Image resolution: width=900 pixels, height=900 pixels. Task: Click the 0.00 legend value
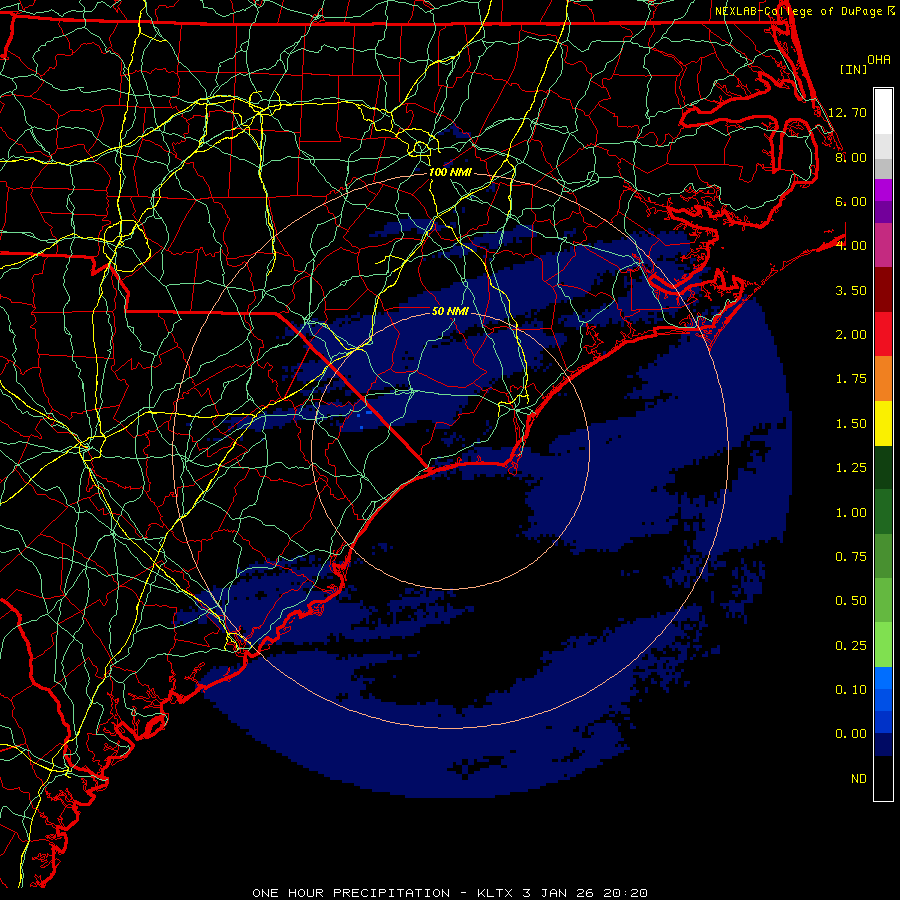point(851,734)
